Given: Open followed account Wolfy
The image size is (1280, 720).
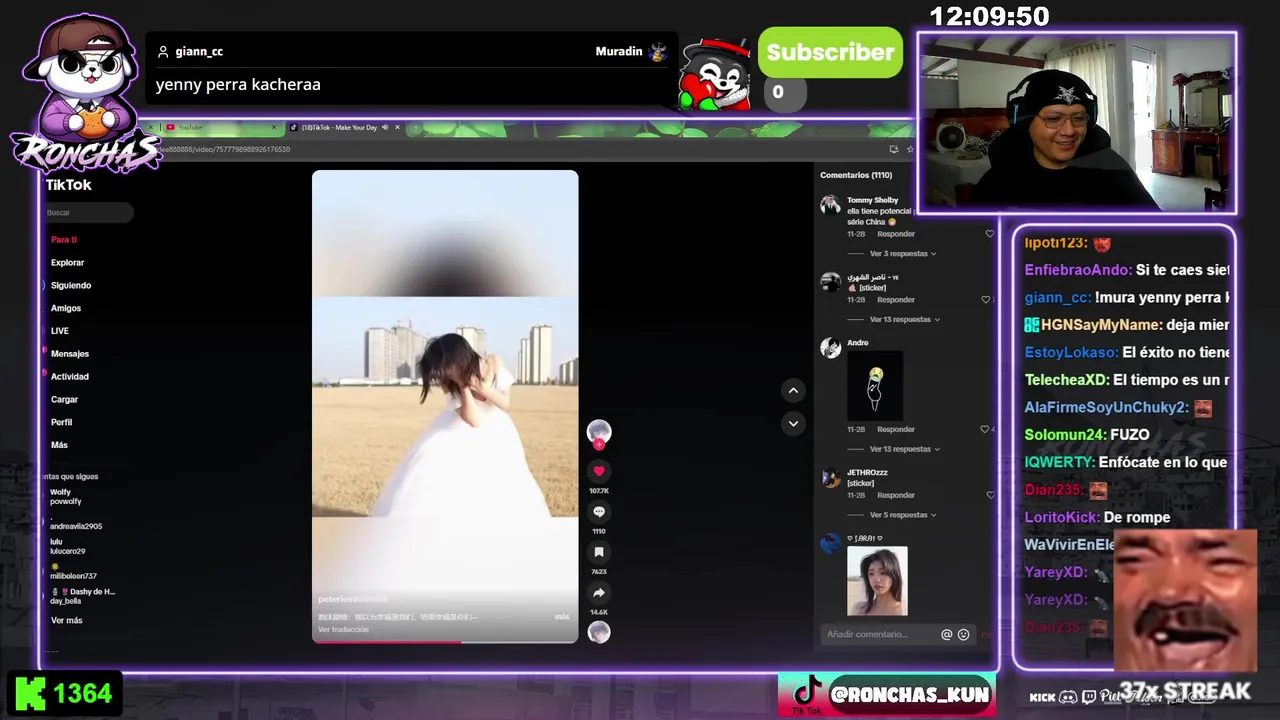Looking at the screenshot, I should 66,496.
